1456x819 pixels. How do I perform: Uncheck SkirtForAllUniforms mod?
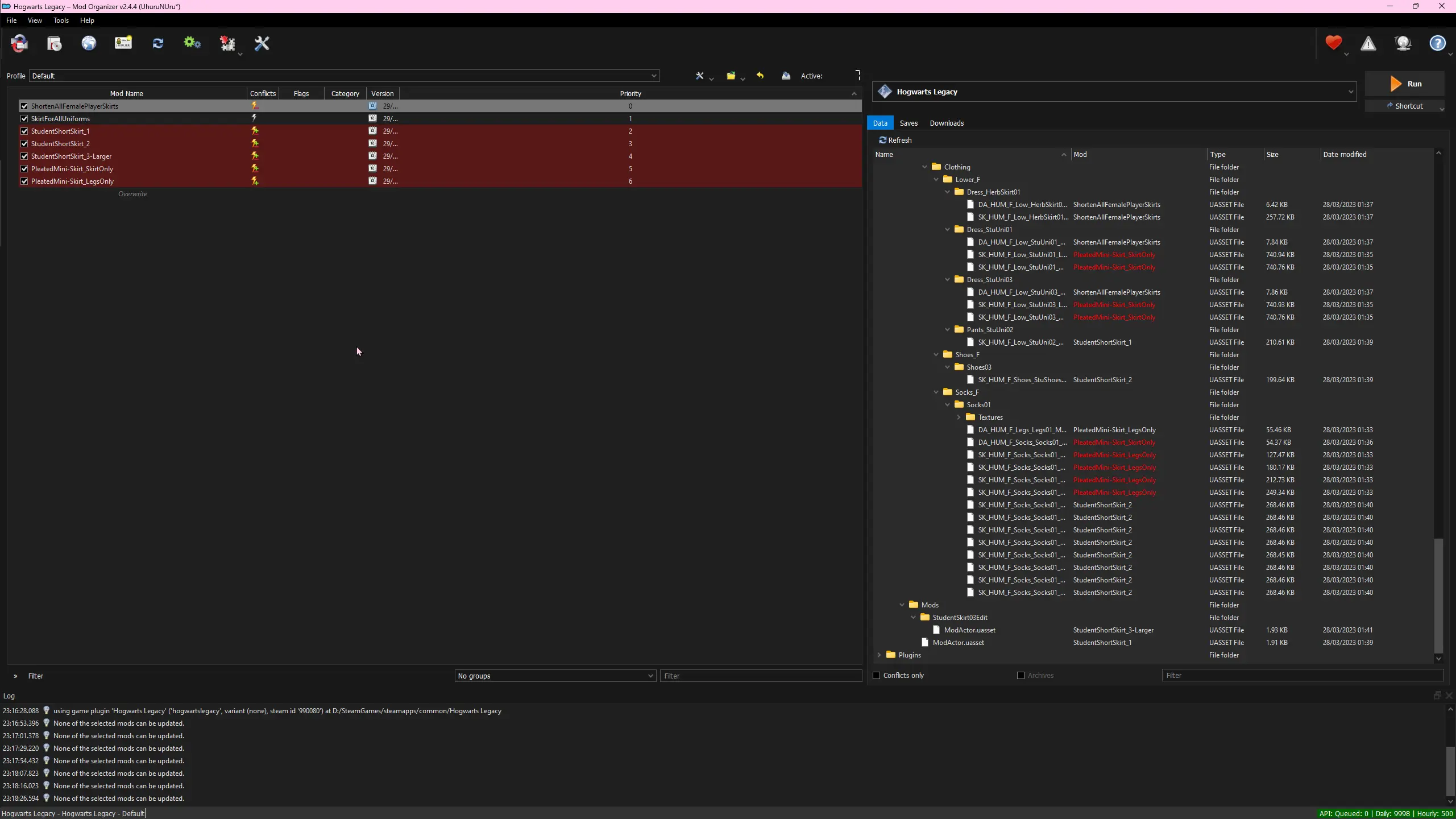pos(24,118)
